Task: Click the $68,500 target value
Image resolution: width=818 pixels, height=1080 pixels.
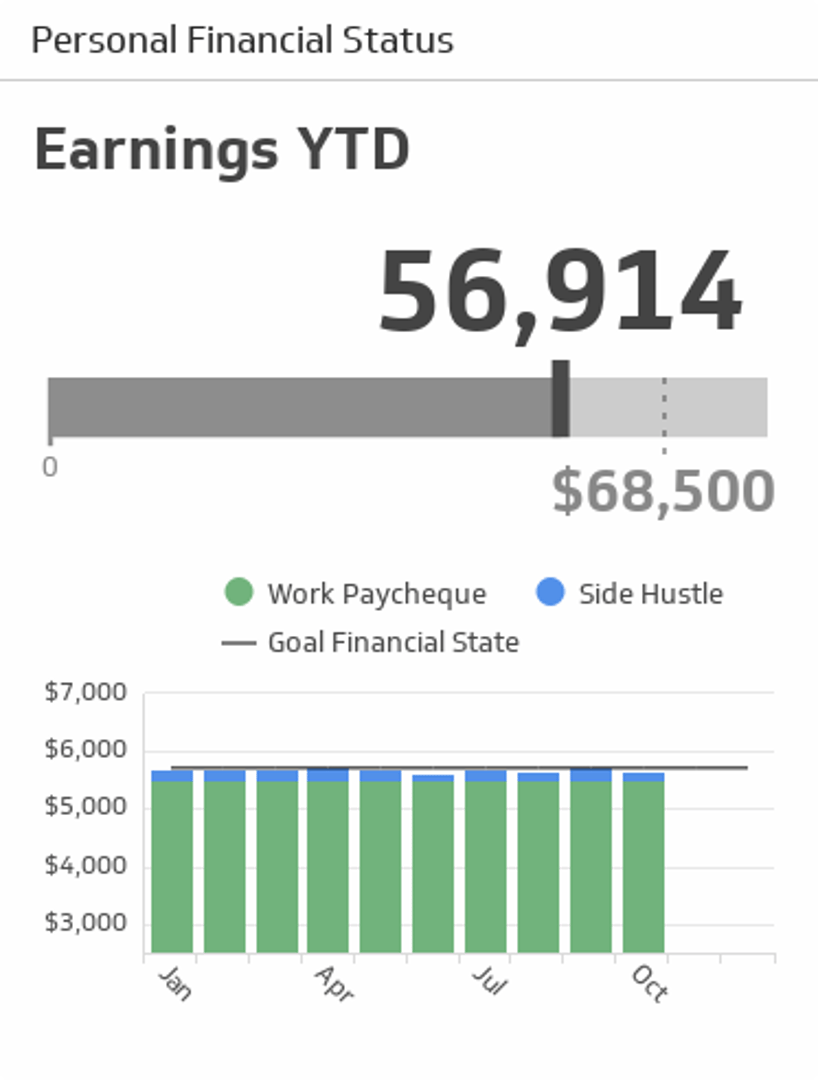Action: [663, 491]
